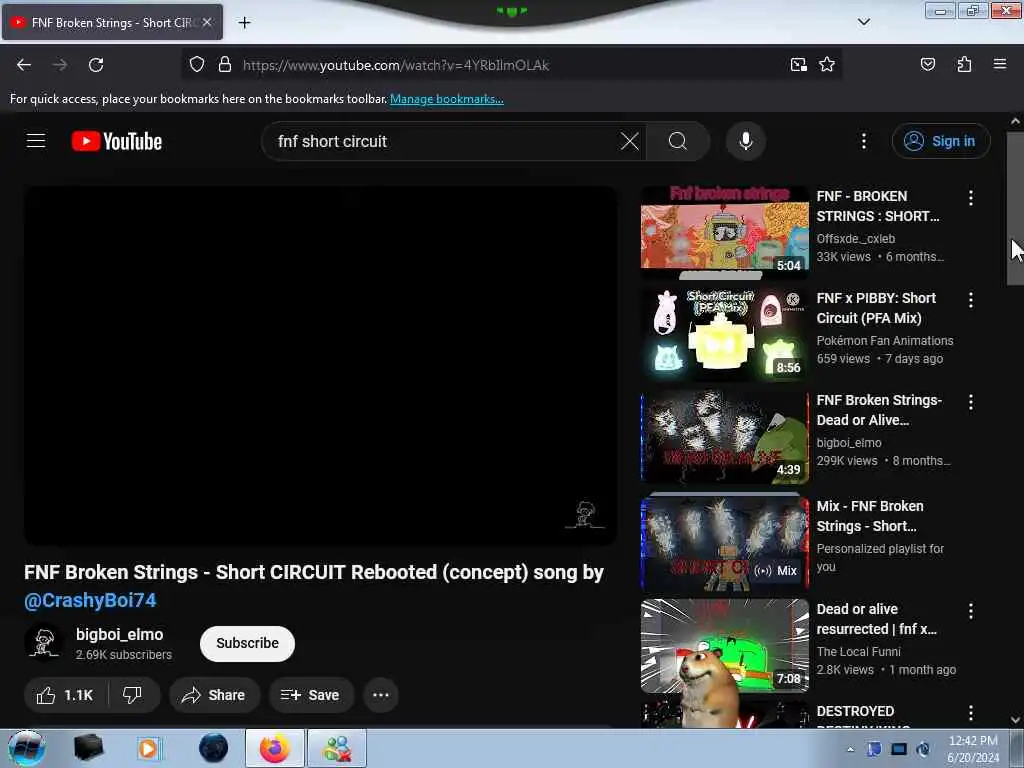Open options for FNF - BROKEN STRINGS video
The image size is (1024, 768).
971,198
